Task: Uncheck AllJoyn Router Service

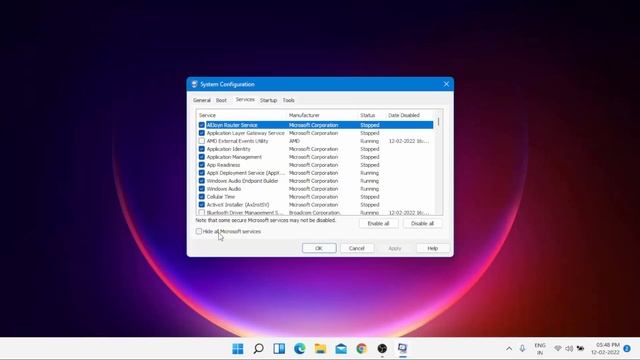Action: point(202,125)
